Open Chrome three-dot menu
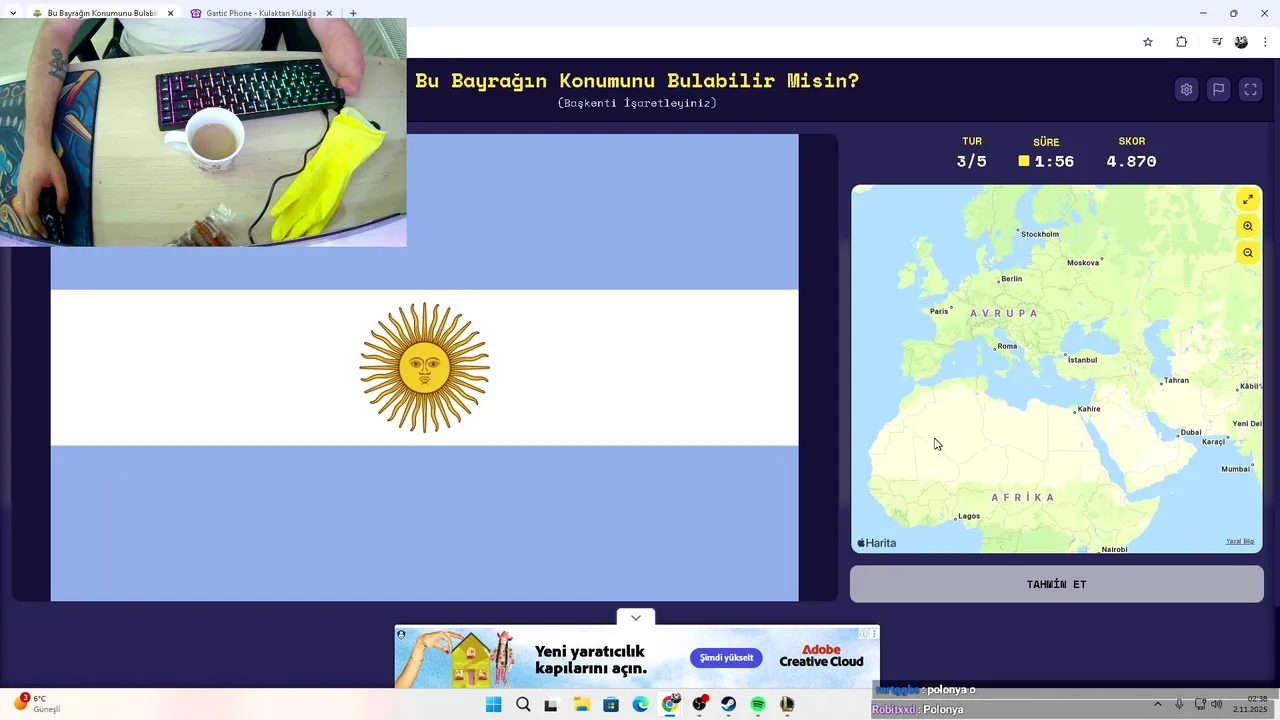1280x720 pixels. pyautogui.click(x=1265, y=42)
